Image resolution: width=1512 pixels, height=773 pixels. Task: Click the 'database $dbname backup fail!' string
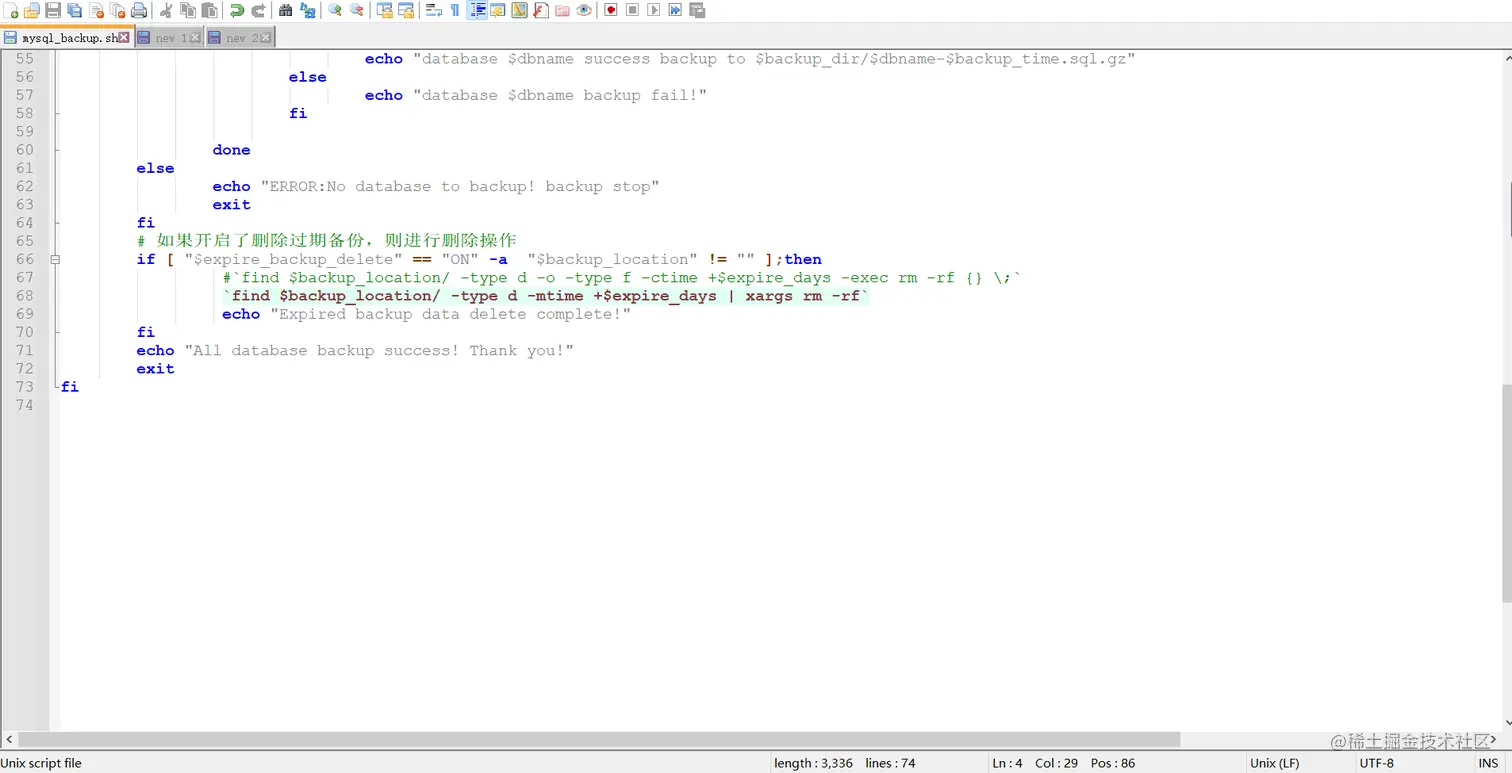560,95
